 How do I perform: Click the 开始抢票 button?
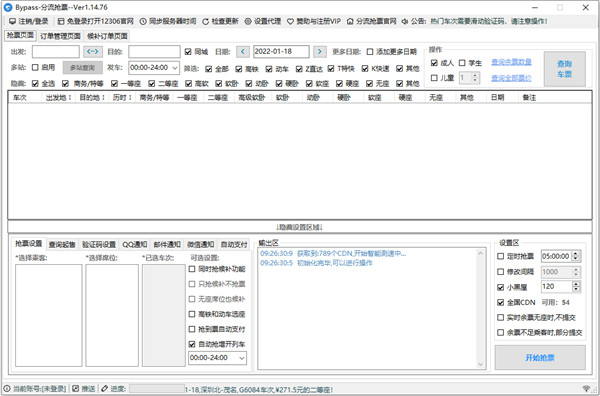pos(540,358)
